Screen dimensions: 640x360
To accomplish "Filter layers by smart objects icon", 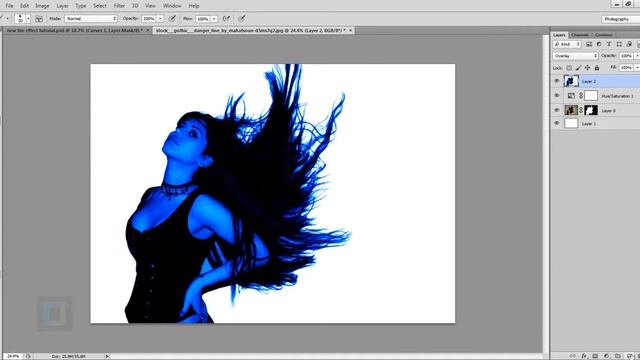I will pos(629,44).
